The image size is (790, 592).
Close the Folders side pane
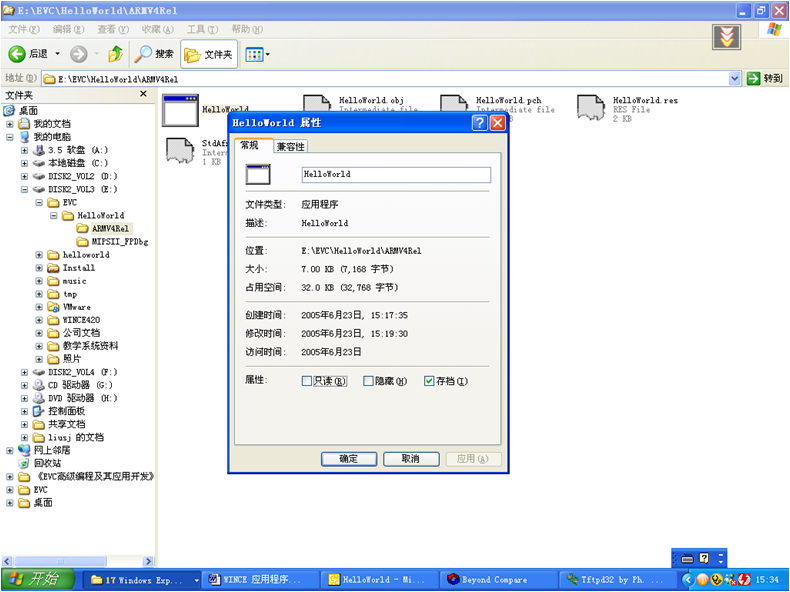click(143, 94)
